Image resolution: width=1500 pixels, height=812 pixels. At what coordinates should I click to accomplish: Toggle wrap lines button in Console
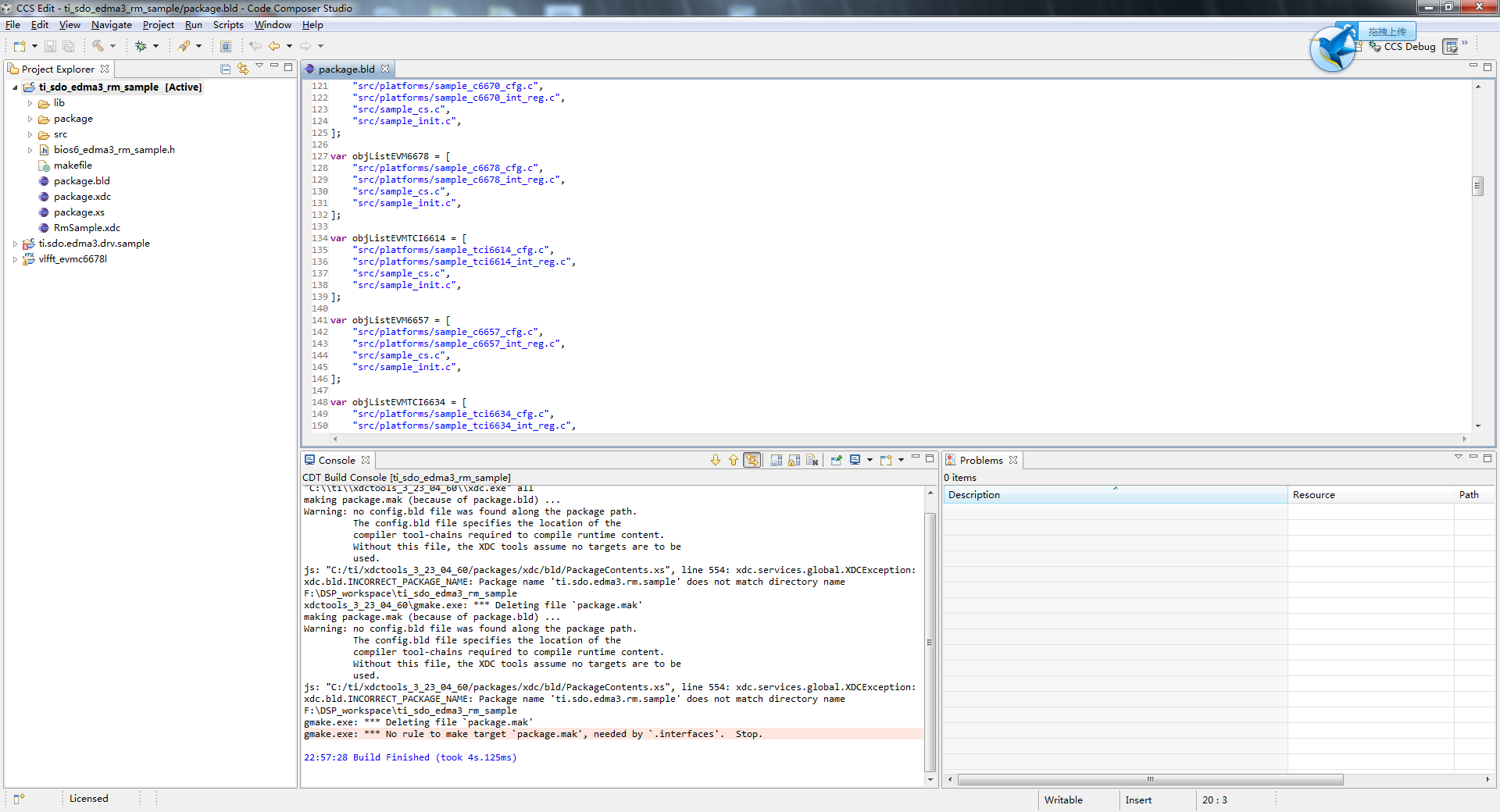(752, 460)
